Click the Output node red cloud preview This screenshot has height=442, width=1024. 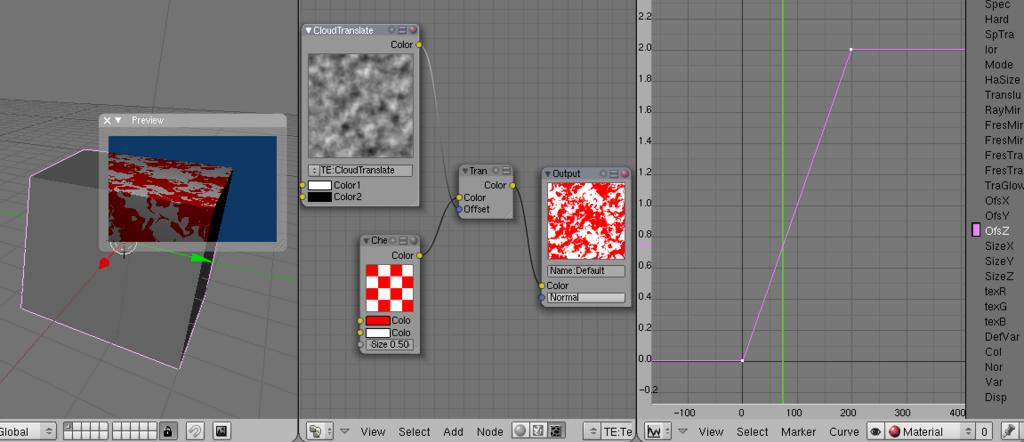586,221
